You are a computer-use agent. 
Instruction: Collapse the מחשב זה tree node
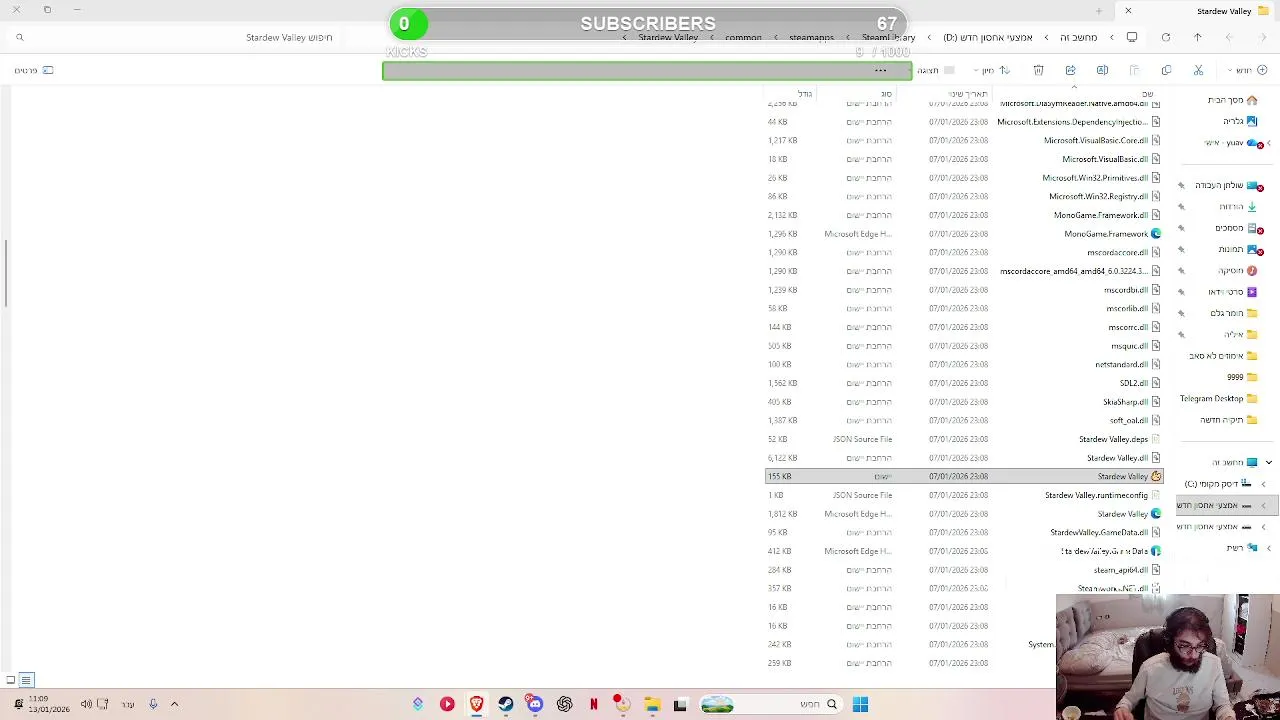1268,462
